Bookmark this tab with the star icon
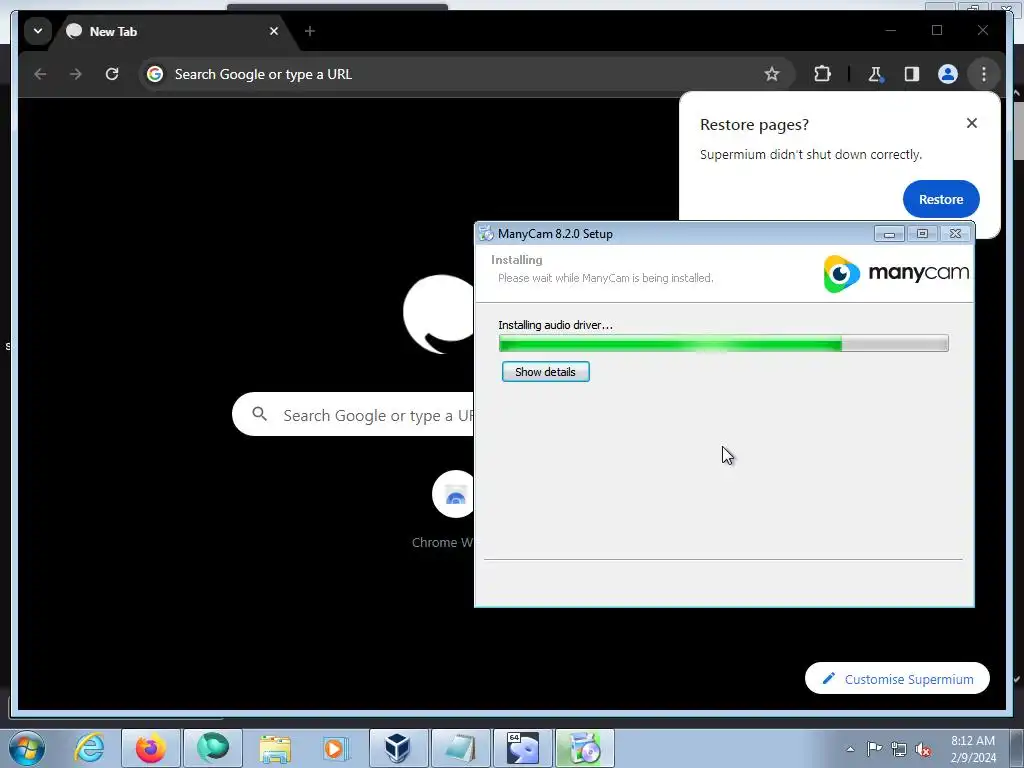The height and width of the screenshot is (768, 1024). point(772,74)
